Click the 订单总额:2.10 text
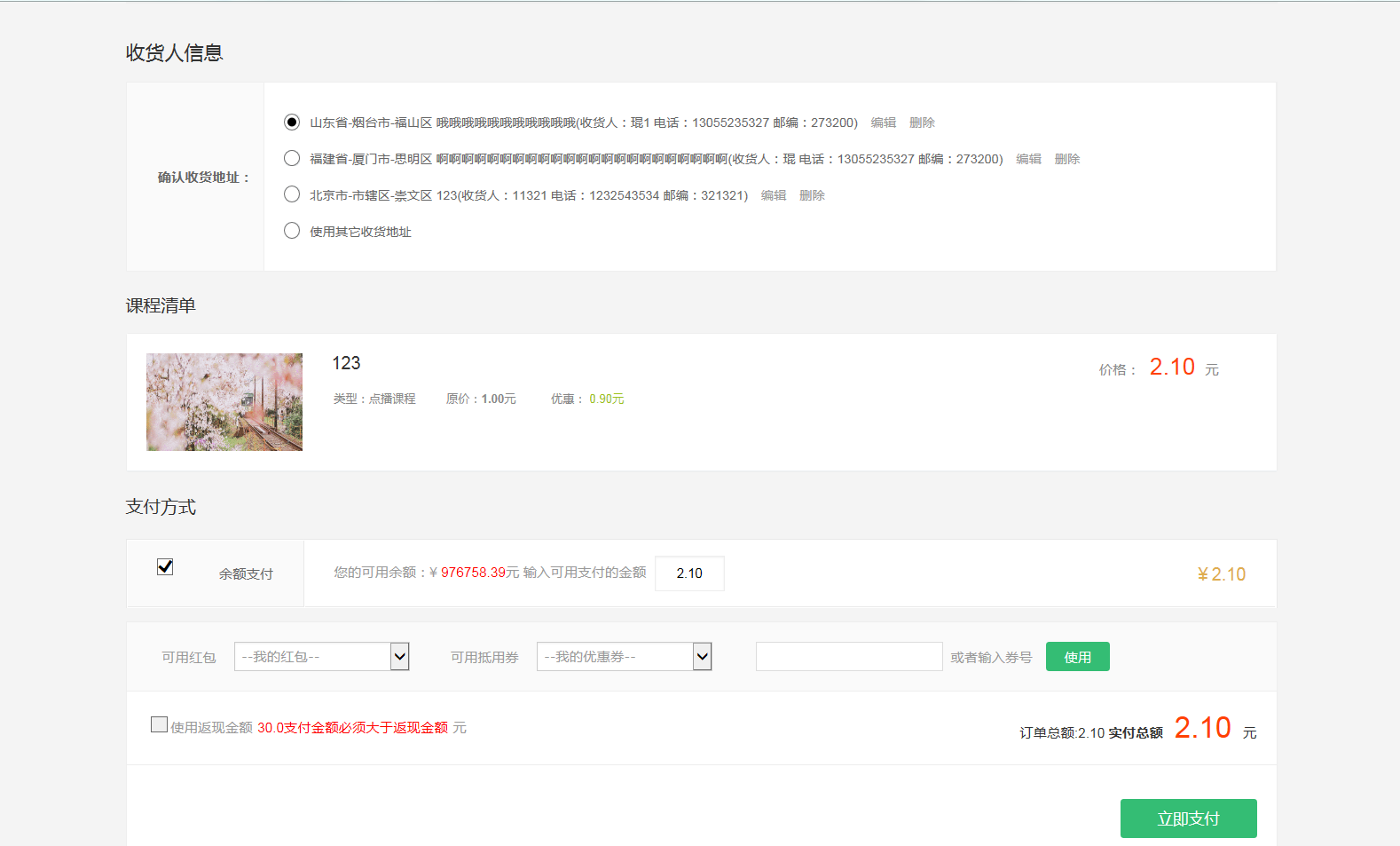The width and height of the screenshot is (1400, 846). 1062,733
